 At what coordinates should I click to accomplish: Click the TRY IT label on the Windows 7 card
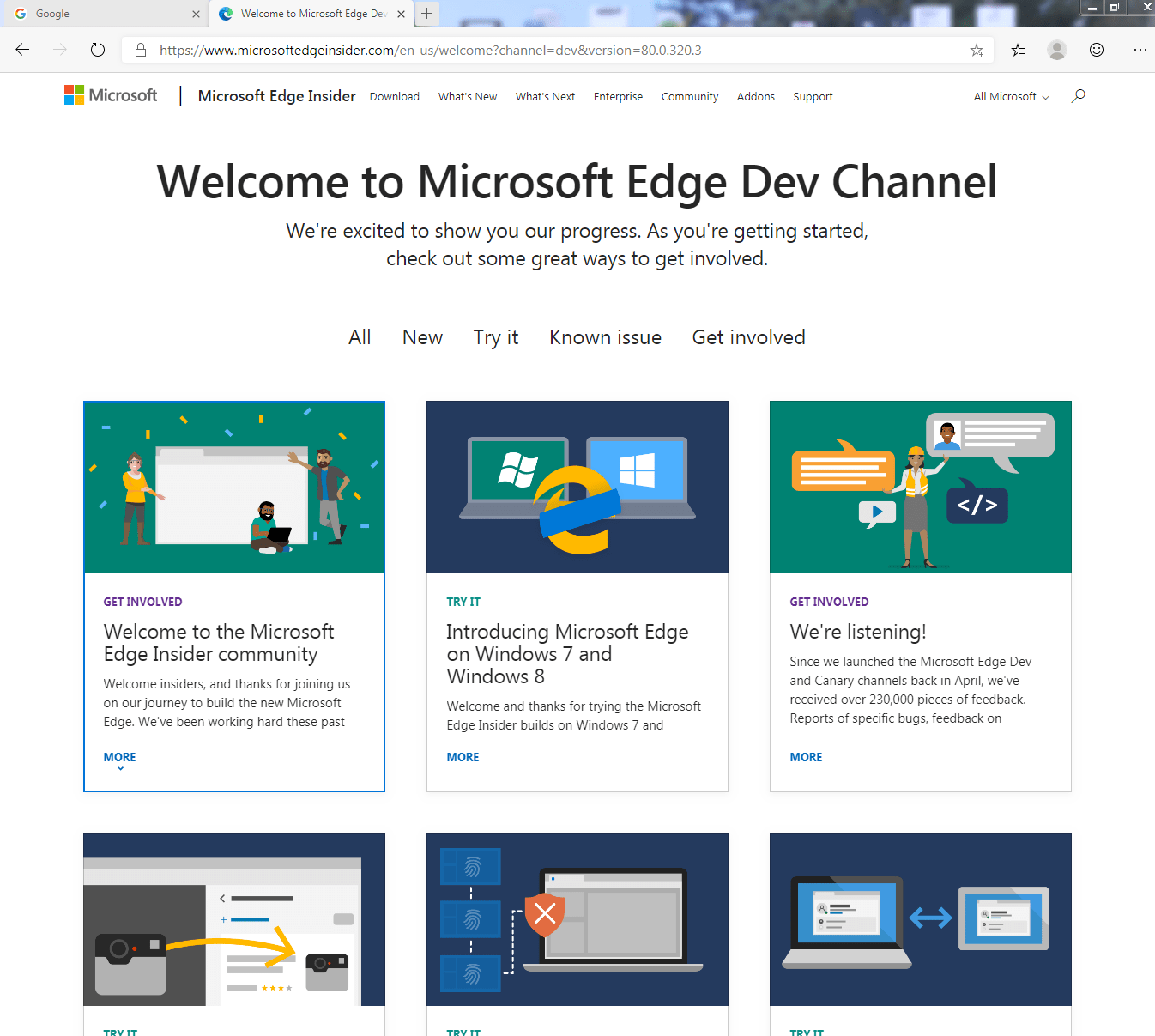point(463,602)
